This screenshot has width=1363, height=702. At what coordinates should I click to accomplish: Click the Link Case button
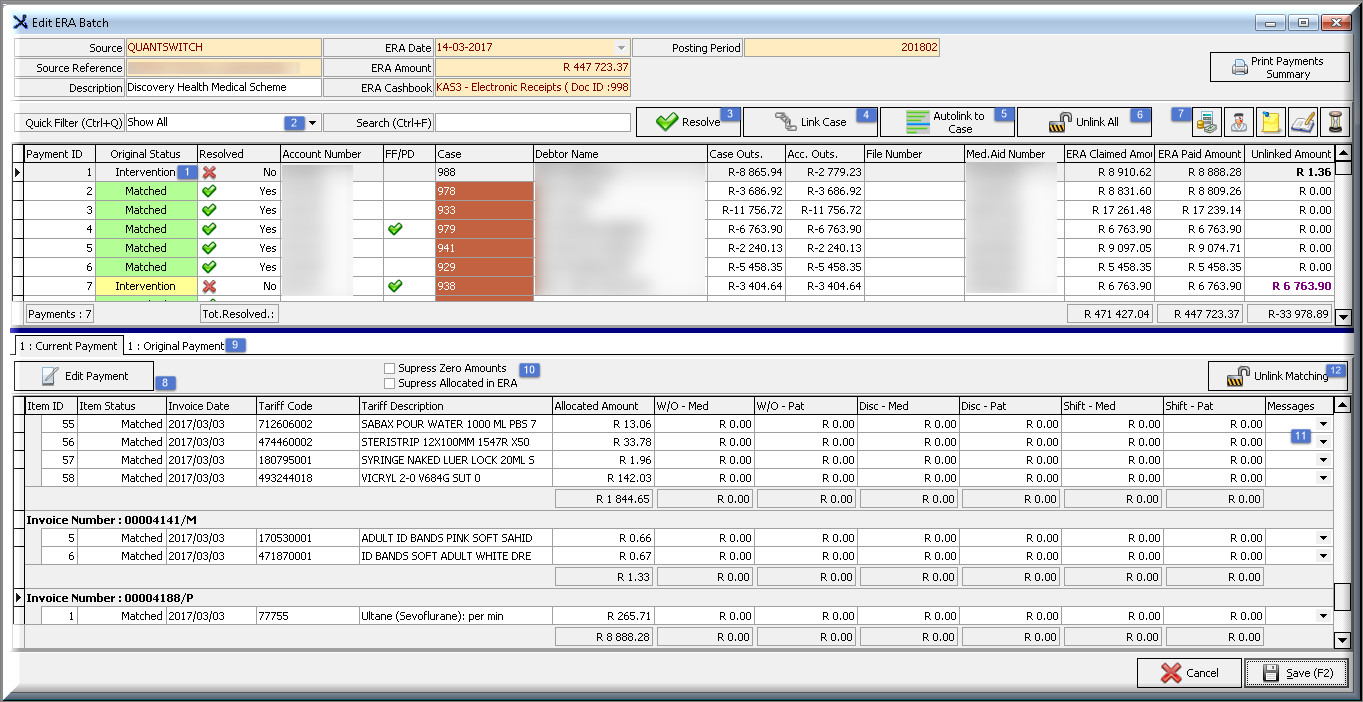click(x=810, y=122)
